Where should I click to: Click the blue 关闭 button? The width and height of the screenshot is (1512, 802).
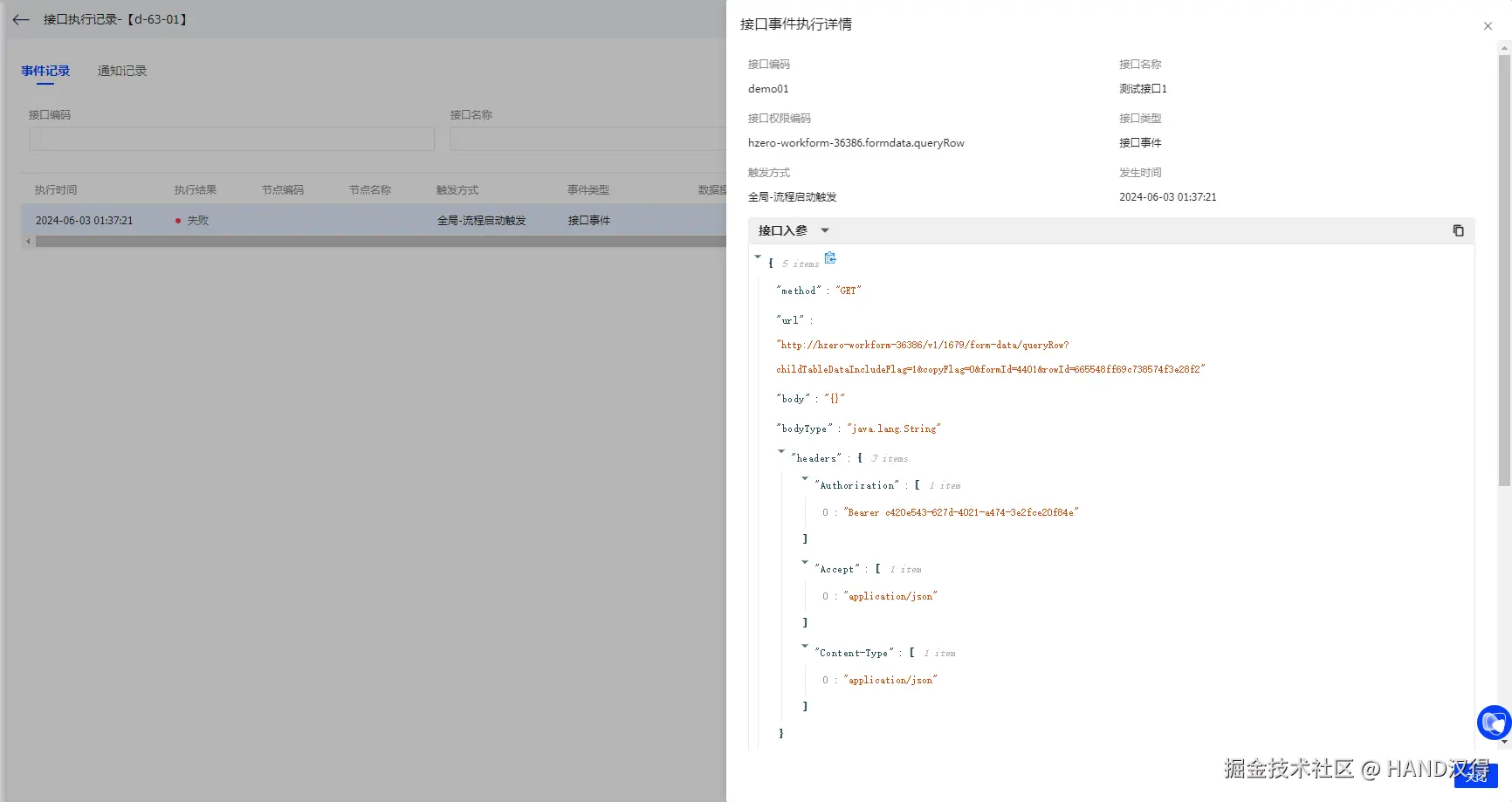click(x=1475, y=775)
